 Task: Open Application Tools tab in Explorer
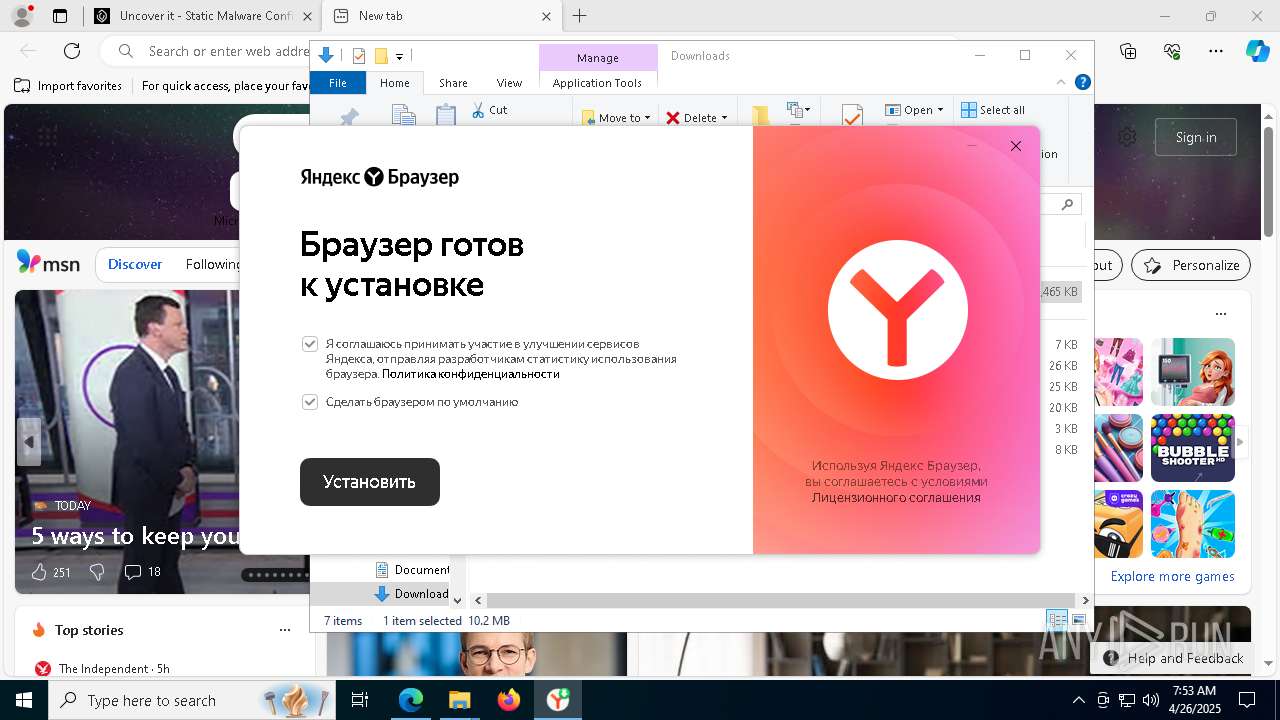597,83
